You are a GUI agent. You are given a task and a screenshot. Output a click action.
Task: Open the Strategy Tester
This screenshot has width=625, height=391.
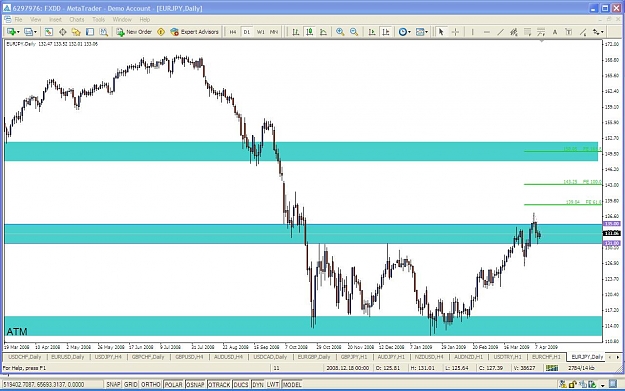pyautogui.click(x=104, y=32)
